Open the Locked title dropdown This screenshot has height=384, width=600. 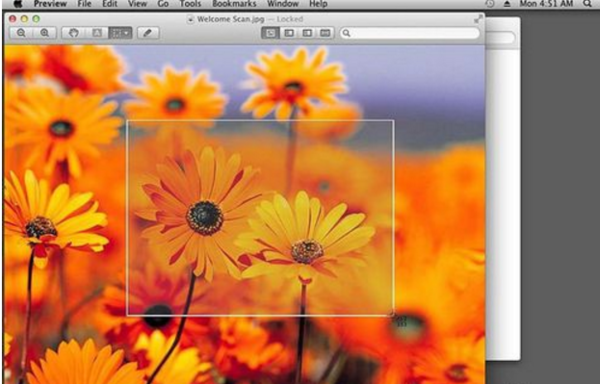[x=290, y=19]
